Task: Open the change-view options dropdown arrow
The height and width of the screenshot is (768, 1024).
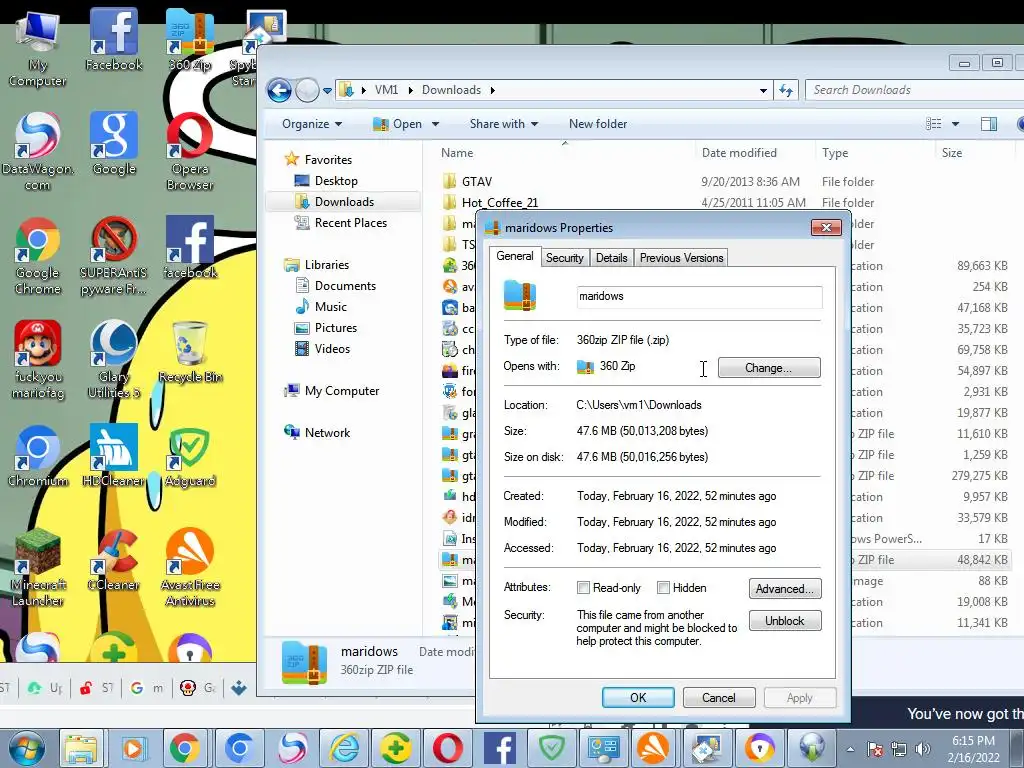Action: click(x=955, y=124)
